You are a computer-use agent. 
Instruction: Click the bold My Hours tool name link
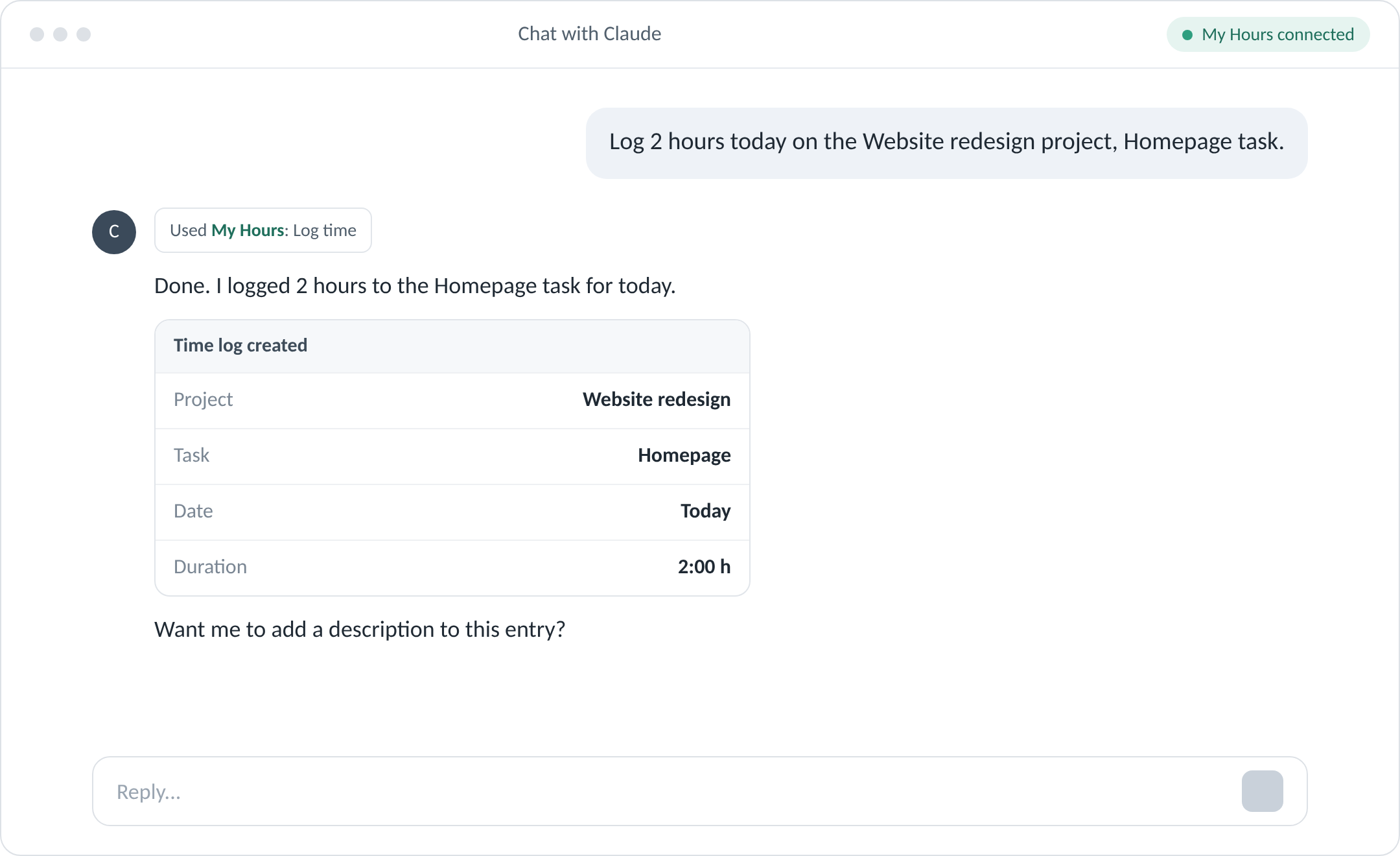click(248, 230)
